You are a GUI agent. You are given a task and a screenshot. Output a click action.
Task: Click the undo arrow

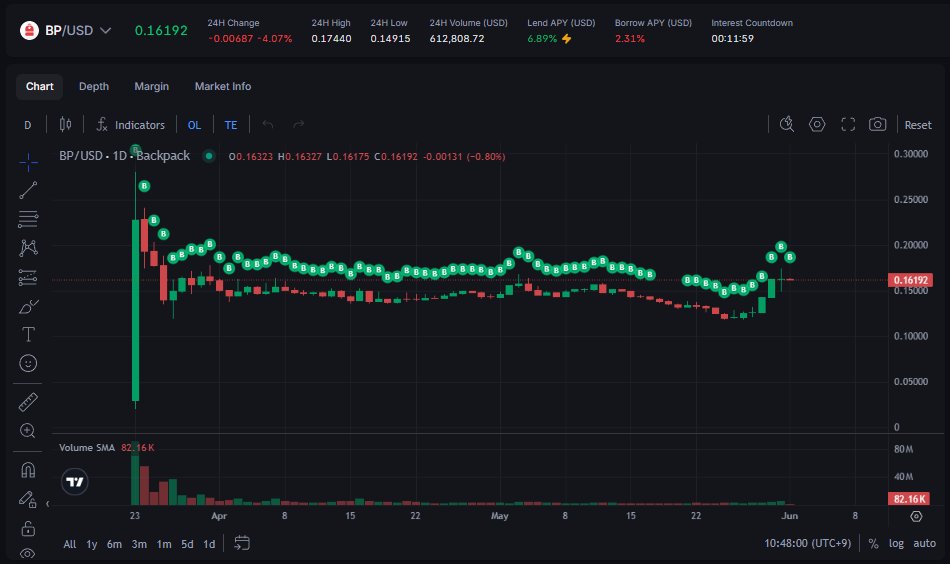click(268, 125)
